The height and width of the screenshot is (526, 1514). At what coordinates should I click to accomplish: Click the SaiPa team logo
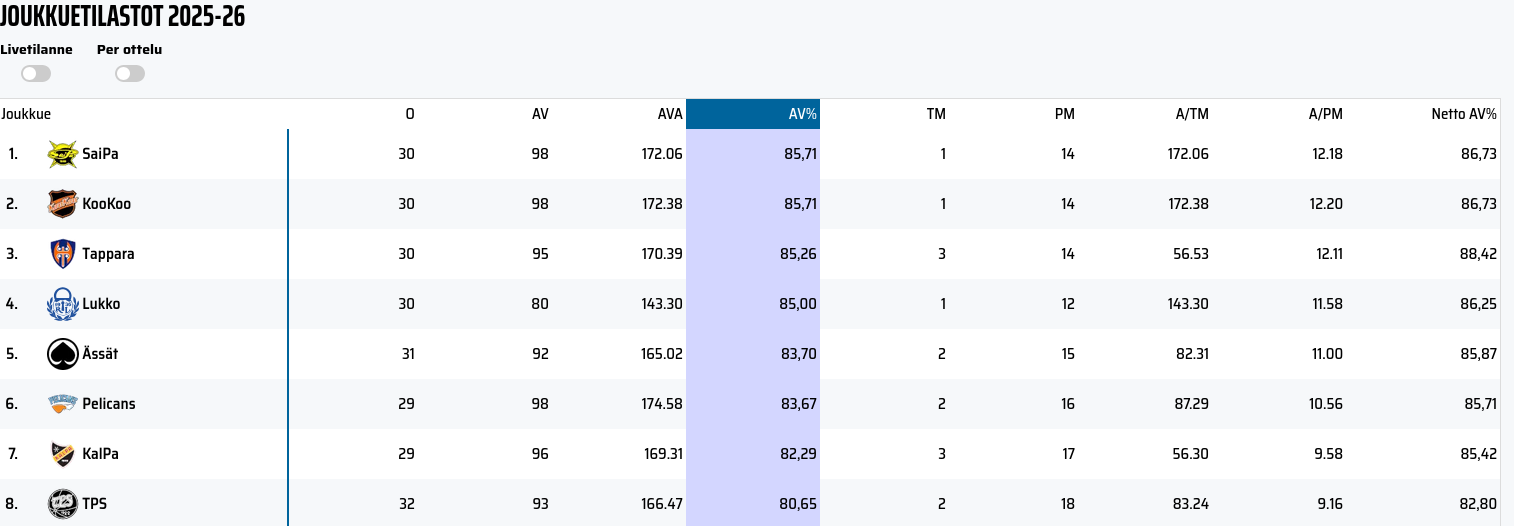coord(63,154)
